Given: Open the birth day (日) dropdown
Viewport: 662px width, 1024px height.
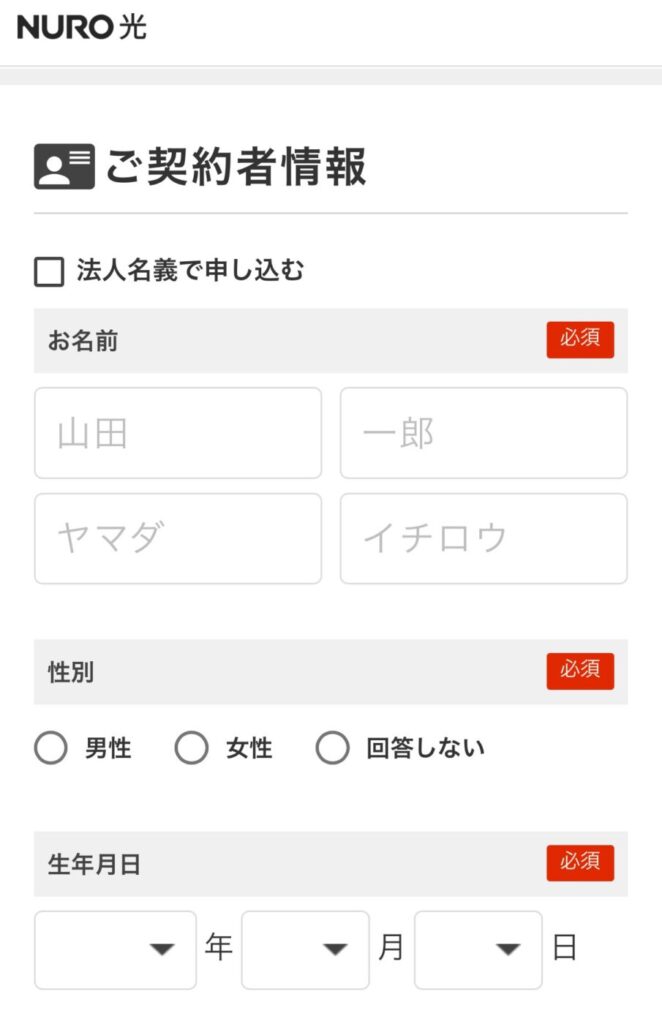Looking at the screenshot, I should (479, 950).
